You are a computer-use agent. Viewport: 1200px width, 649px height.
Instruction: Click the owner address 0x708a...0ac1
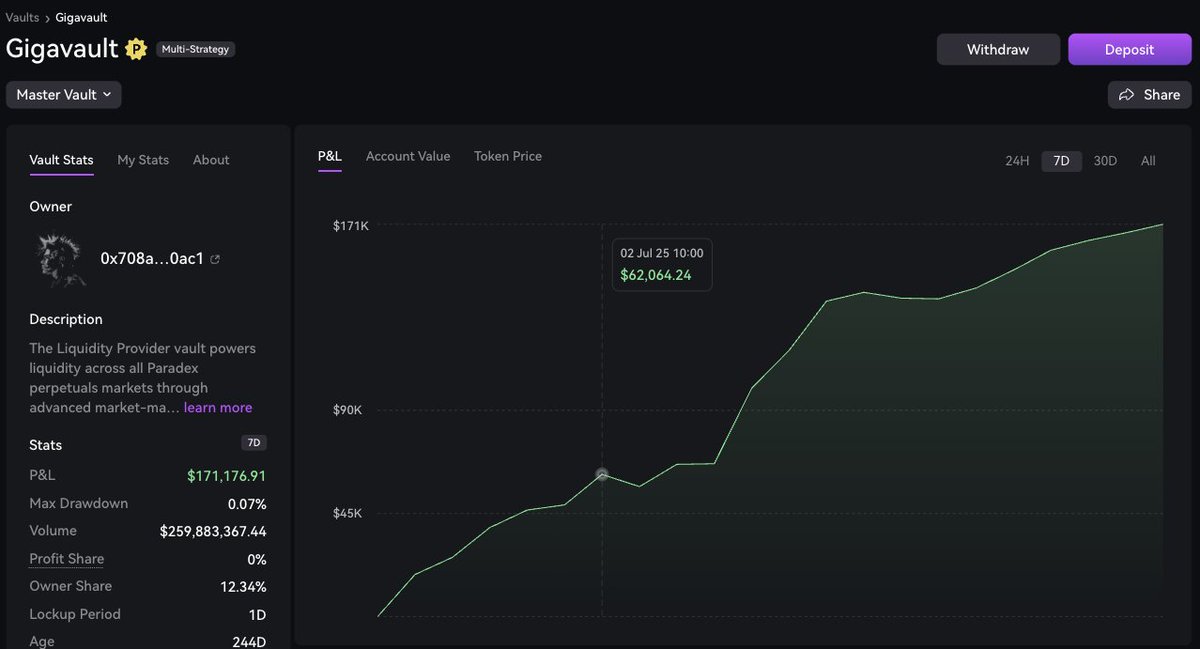click(152, 259)
